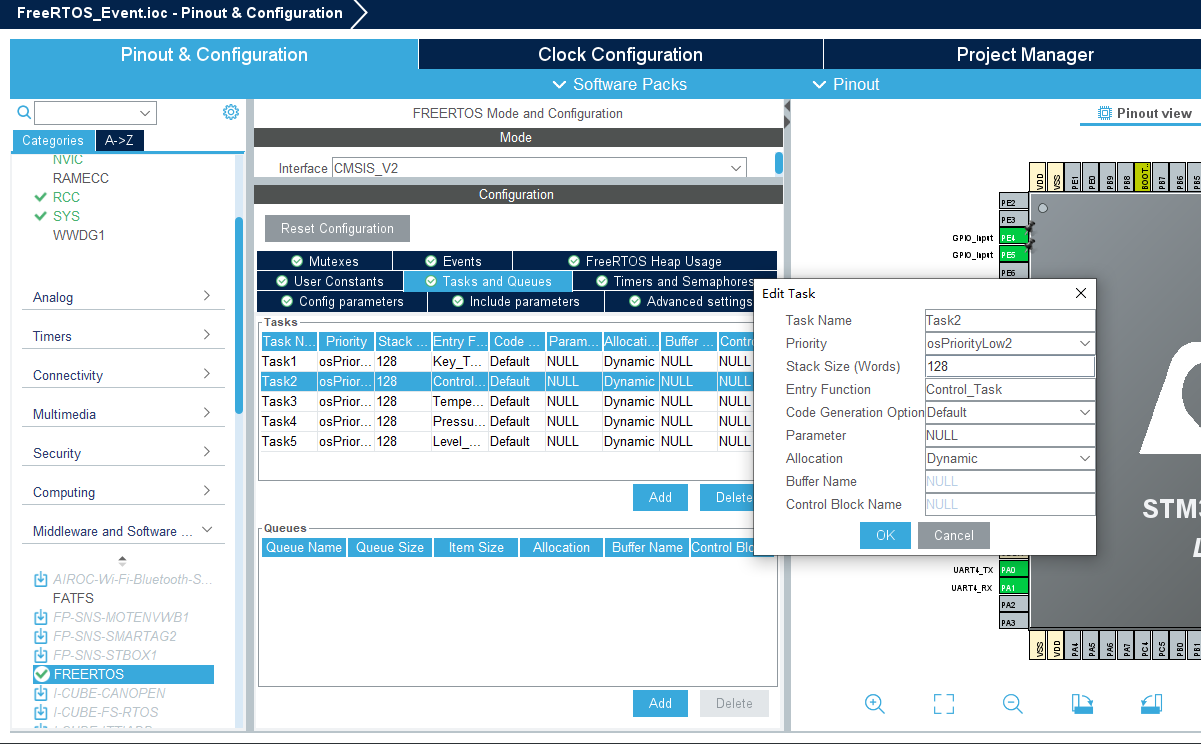Open the Priority dropdown in Edit Task
1201x744 pixels.
point(1085,343)
